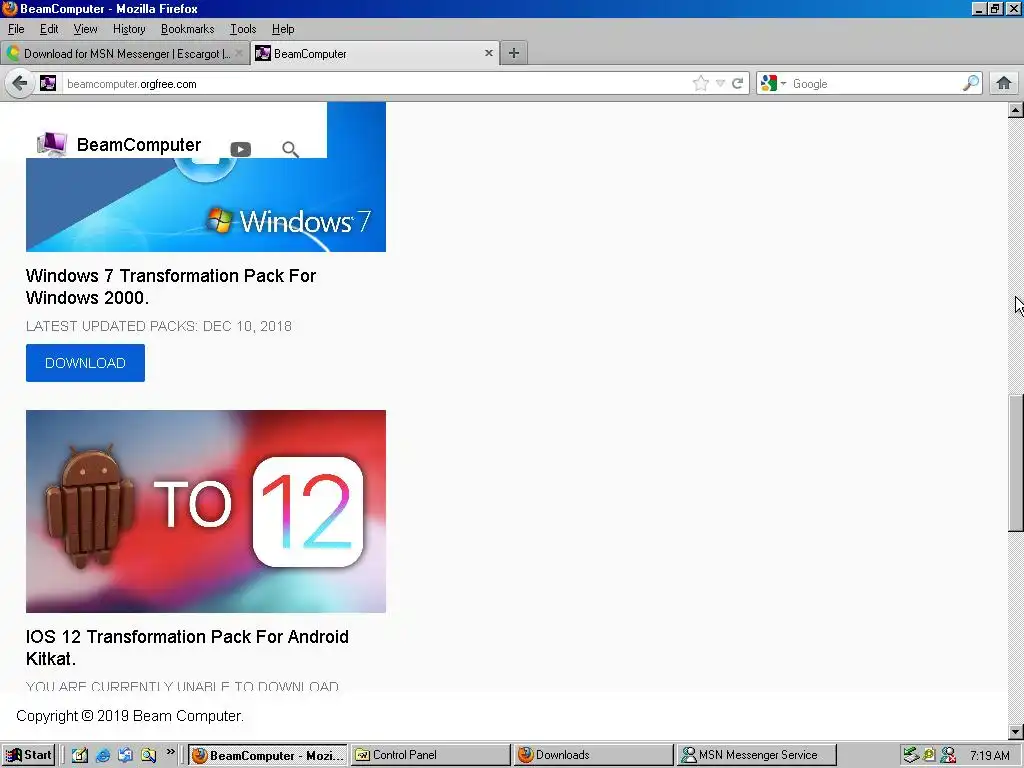Click the magnifier icon in Google search box
1024x768 pixels.
click(971, 83)
